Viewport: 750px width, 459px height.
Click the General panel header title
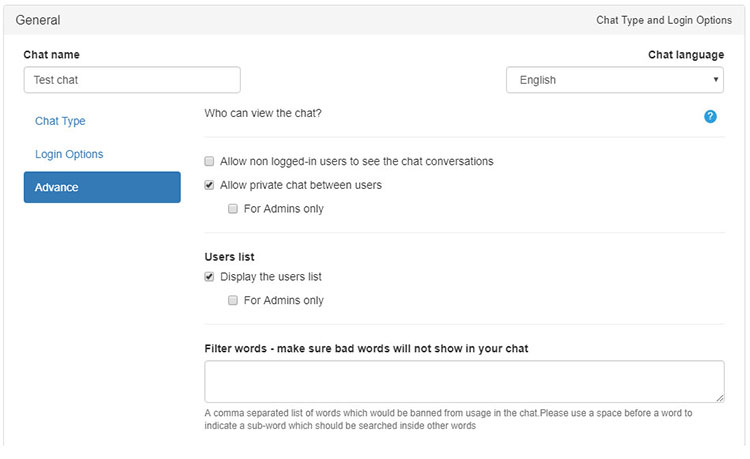(38, 20)
